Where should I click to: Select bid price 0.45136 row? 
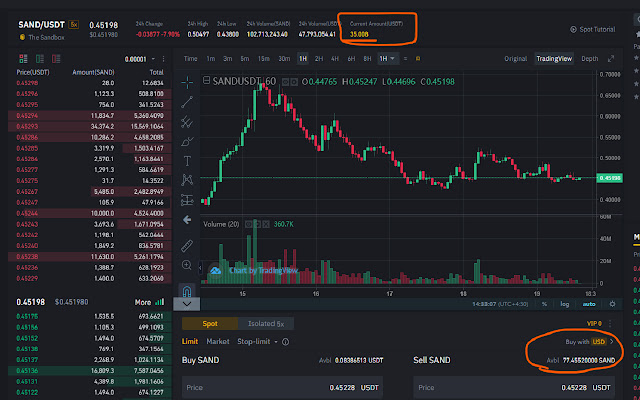pyautogui.click(x=90, y=371)
